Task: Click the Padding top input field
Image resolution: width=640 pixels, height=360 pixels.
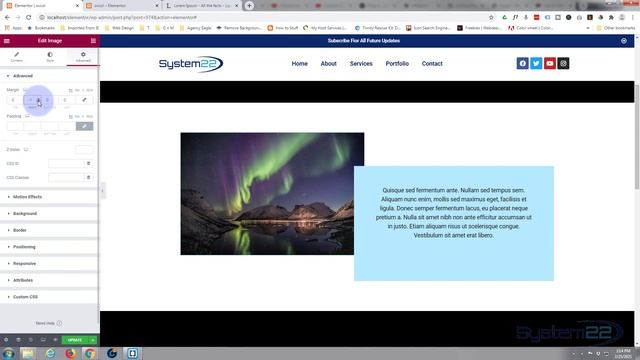Action: click(15, 127)
